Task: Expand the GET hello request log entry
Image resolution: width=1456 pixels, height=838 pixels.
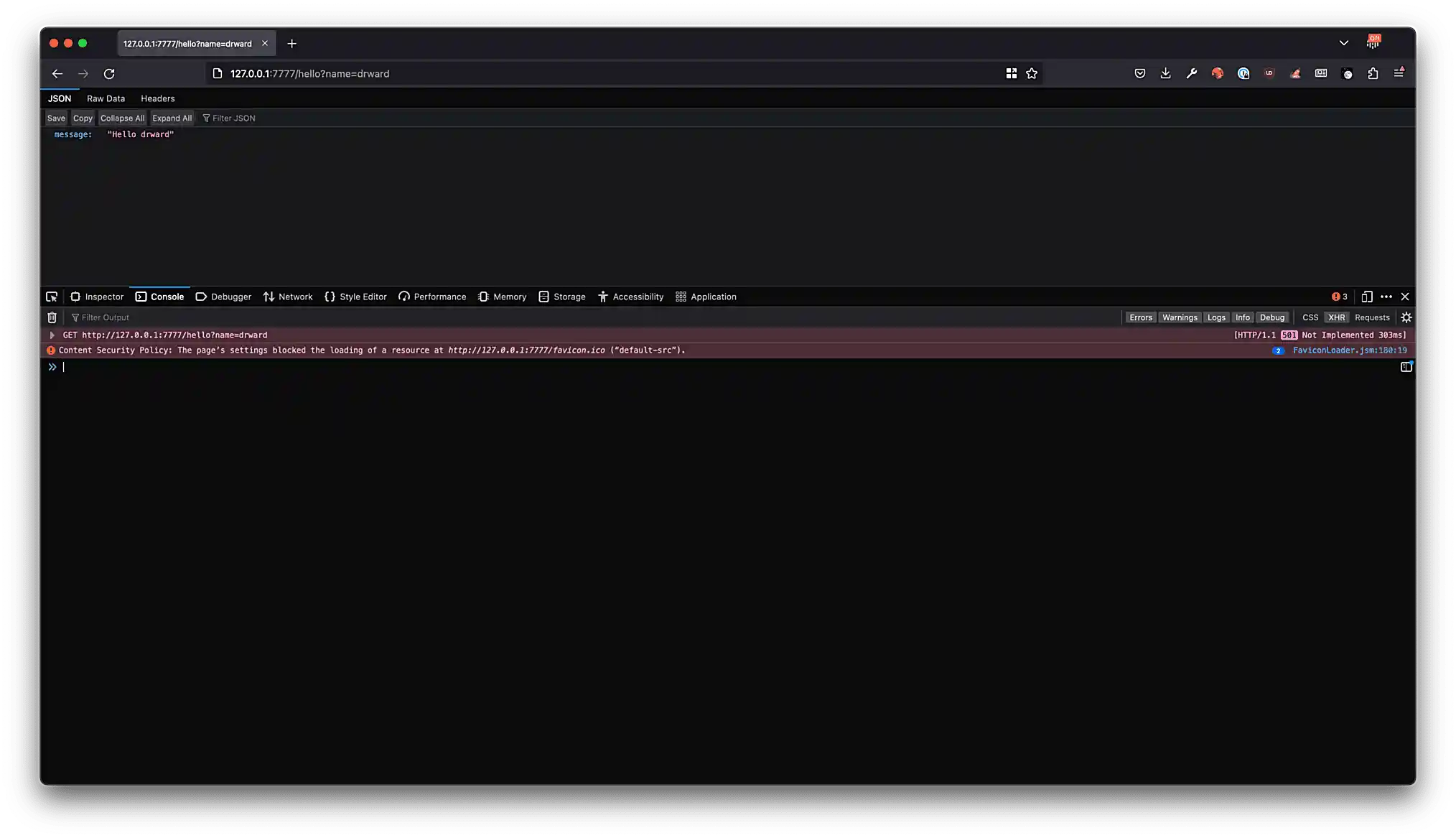Action: (52, 335)
